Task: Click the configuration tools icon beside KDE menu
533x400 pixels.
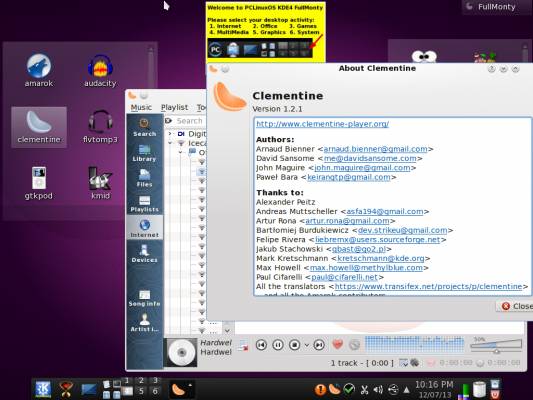Action: 66,389
